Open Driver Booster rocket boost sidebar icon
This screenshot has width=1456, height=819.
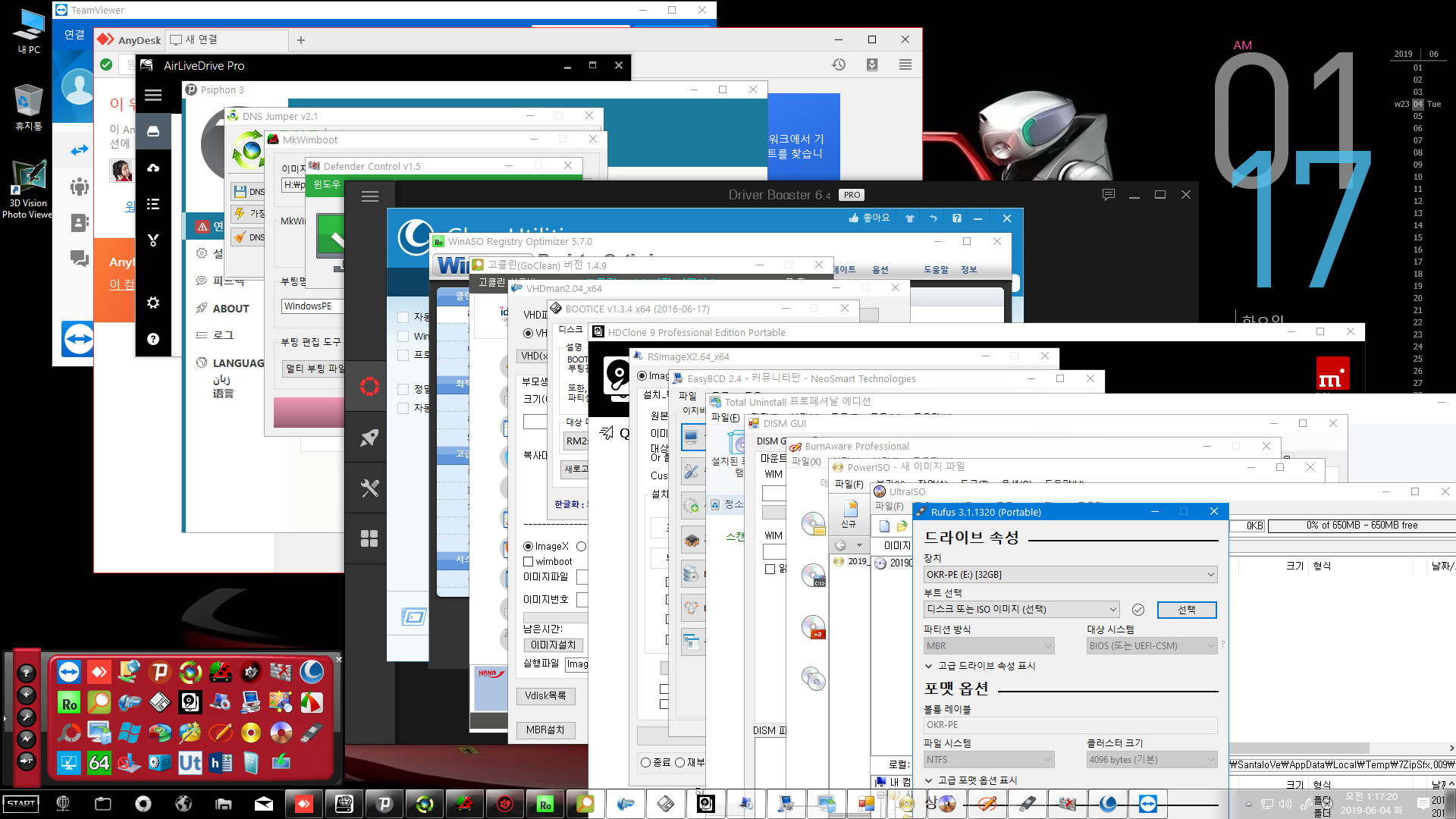coord(369,438)
